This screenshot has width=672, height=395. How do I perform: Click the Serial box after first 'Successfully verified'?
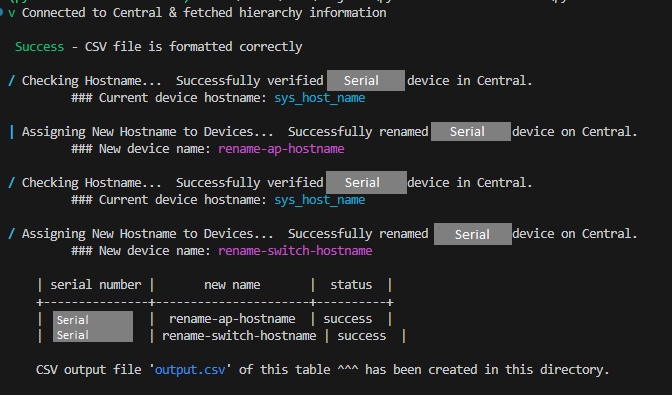coord(366,81)
